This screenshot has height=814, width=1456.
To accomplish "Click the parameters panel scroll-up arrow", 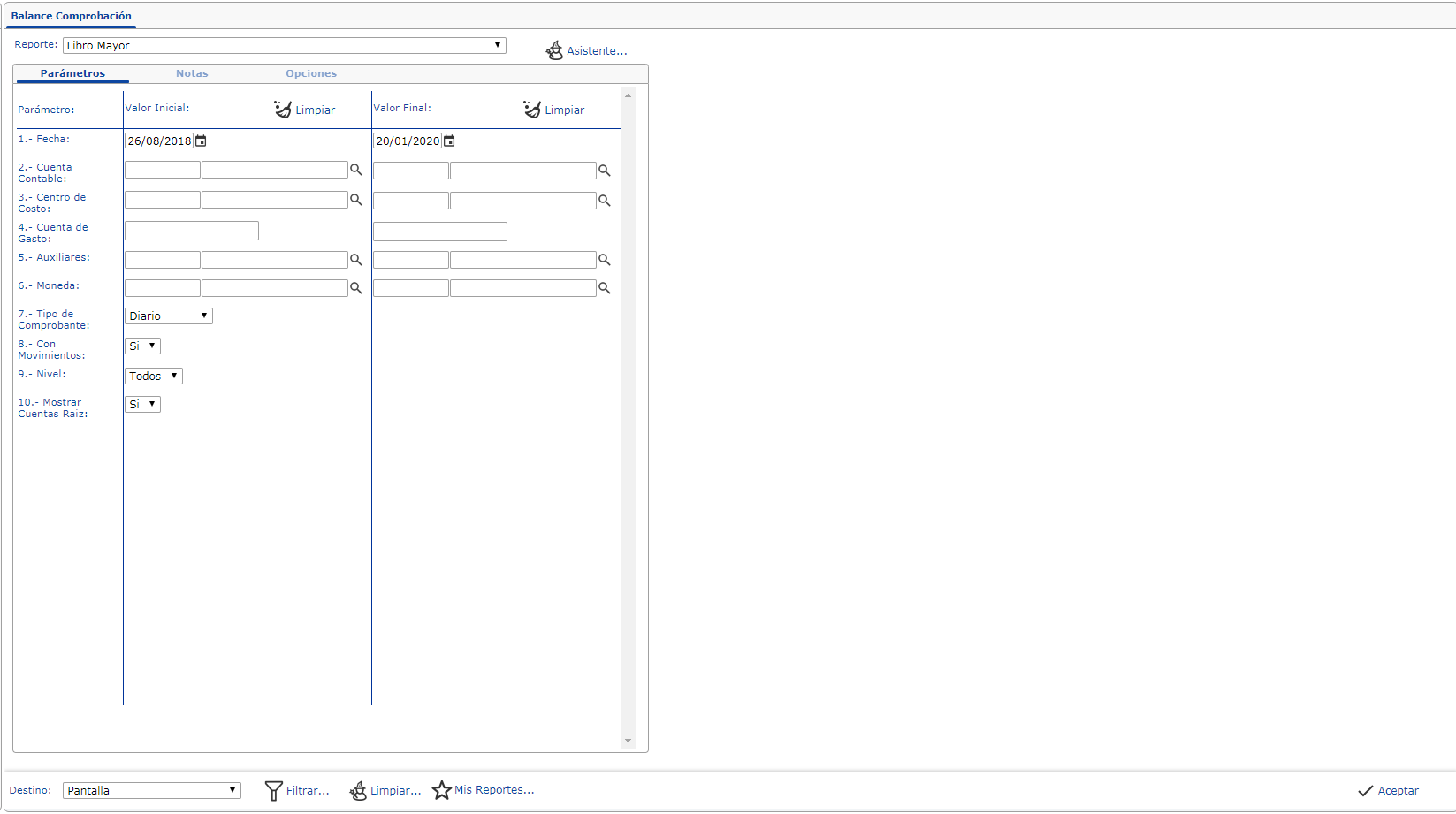I will 629,95.
